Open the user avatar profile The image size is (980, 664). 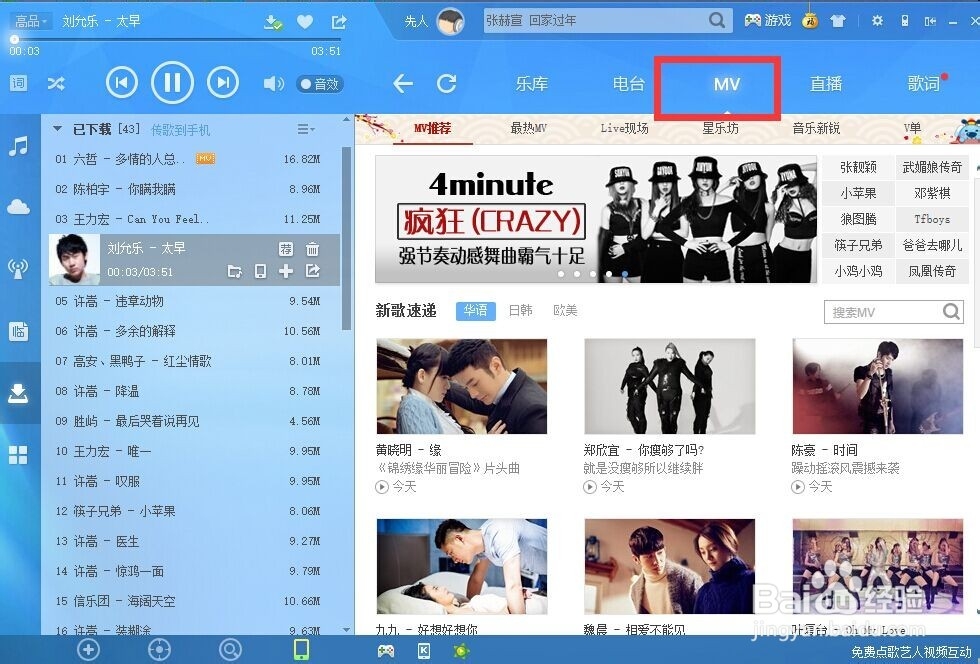(450, 22)
